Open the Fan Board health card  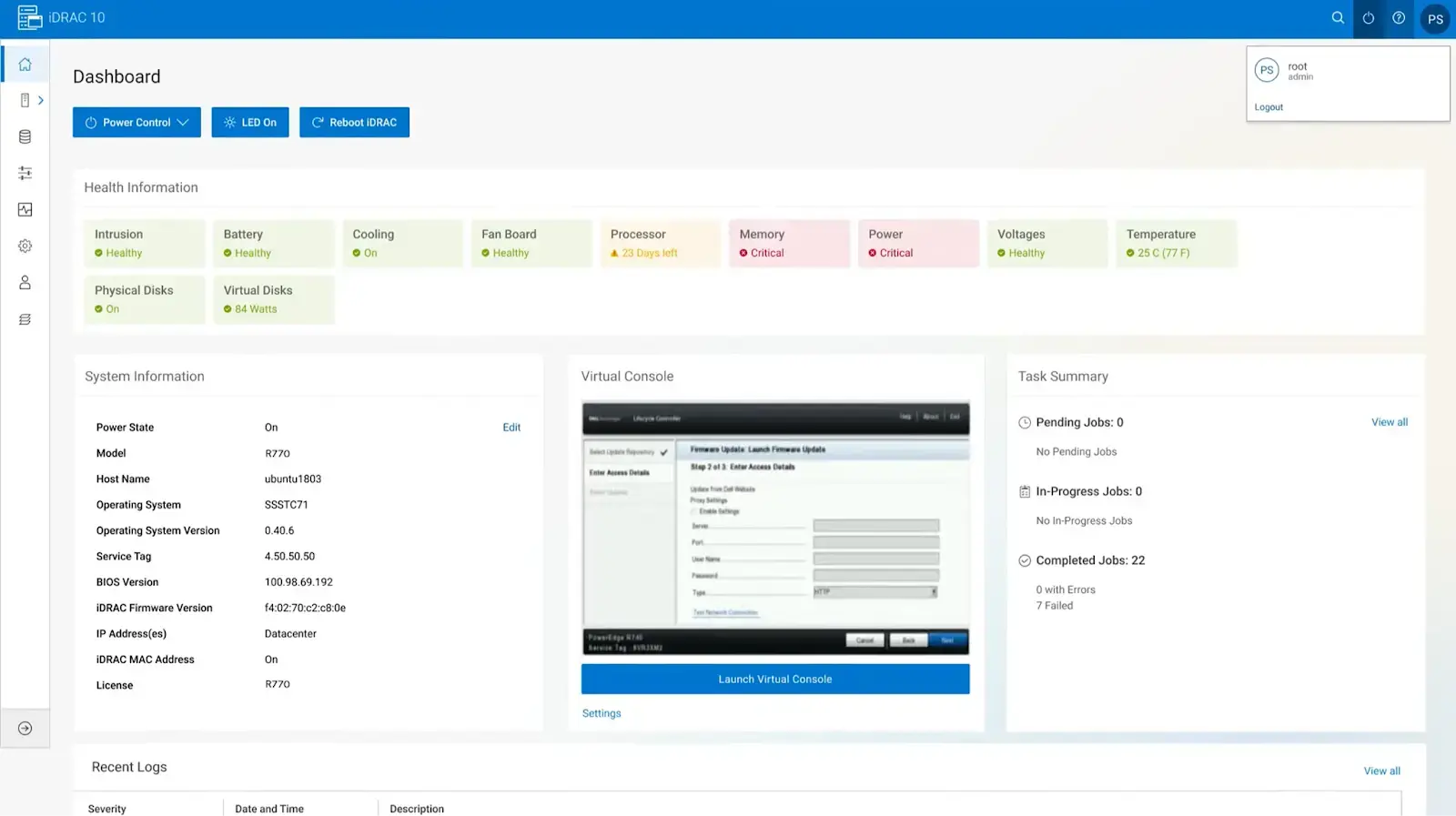point(531,243)
